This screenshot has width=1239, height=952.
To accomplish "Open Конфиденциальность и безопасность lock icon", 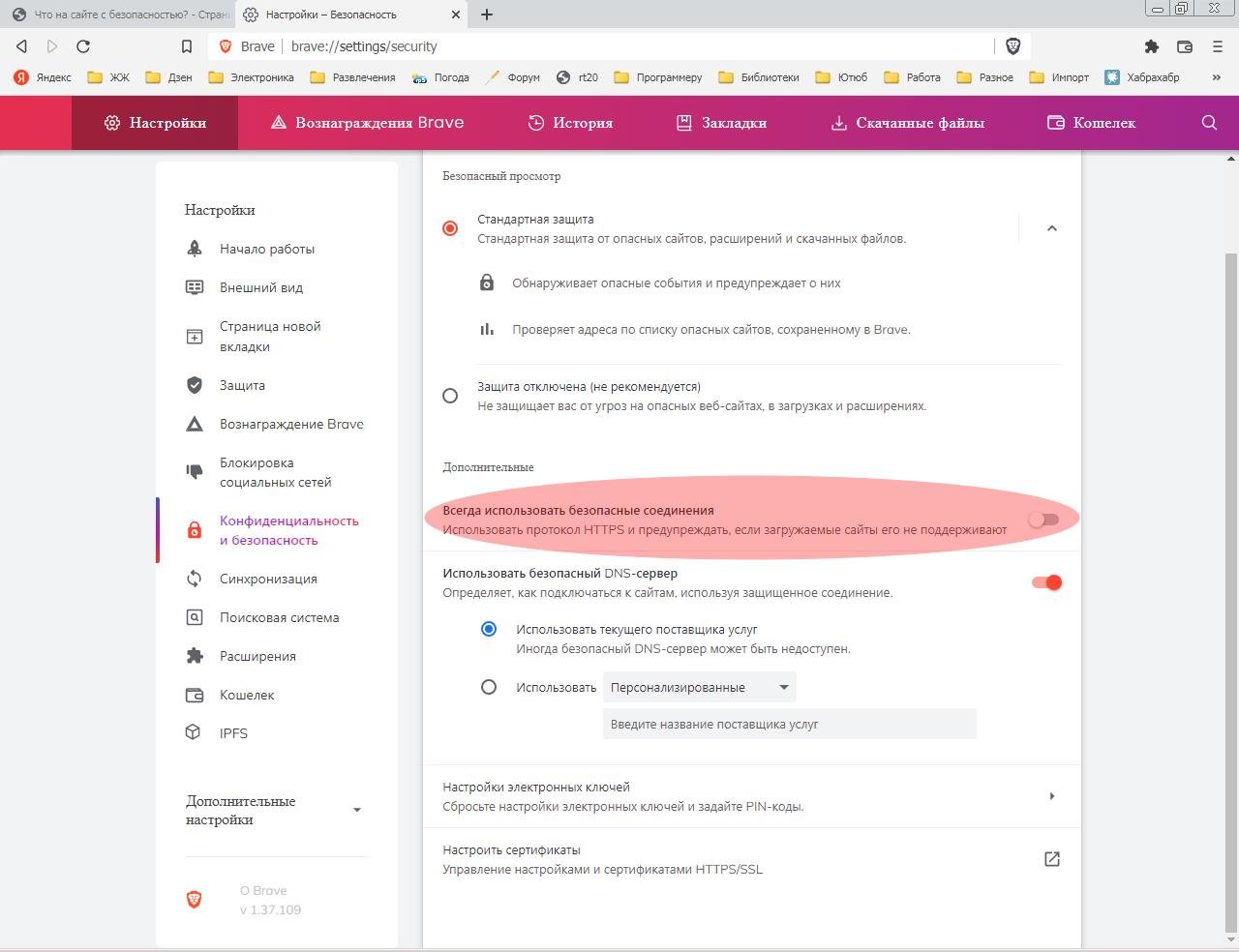I will [195, 530].
